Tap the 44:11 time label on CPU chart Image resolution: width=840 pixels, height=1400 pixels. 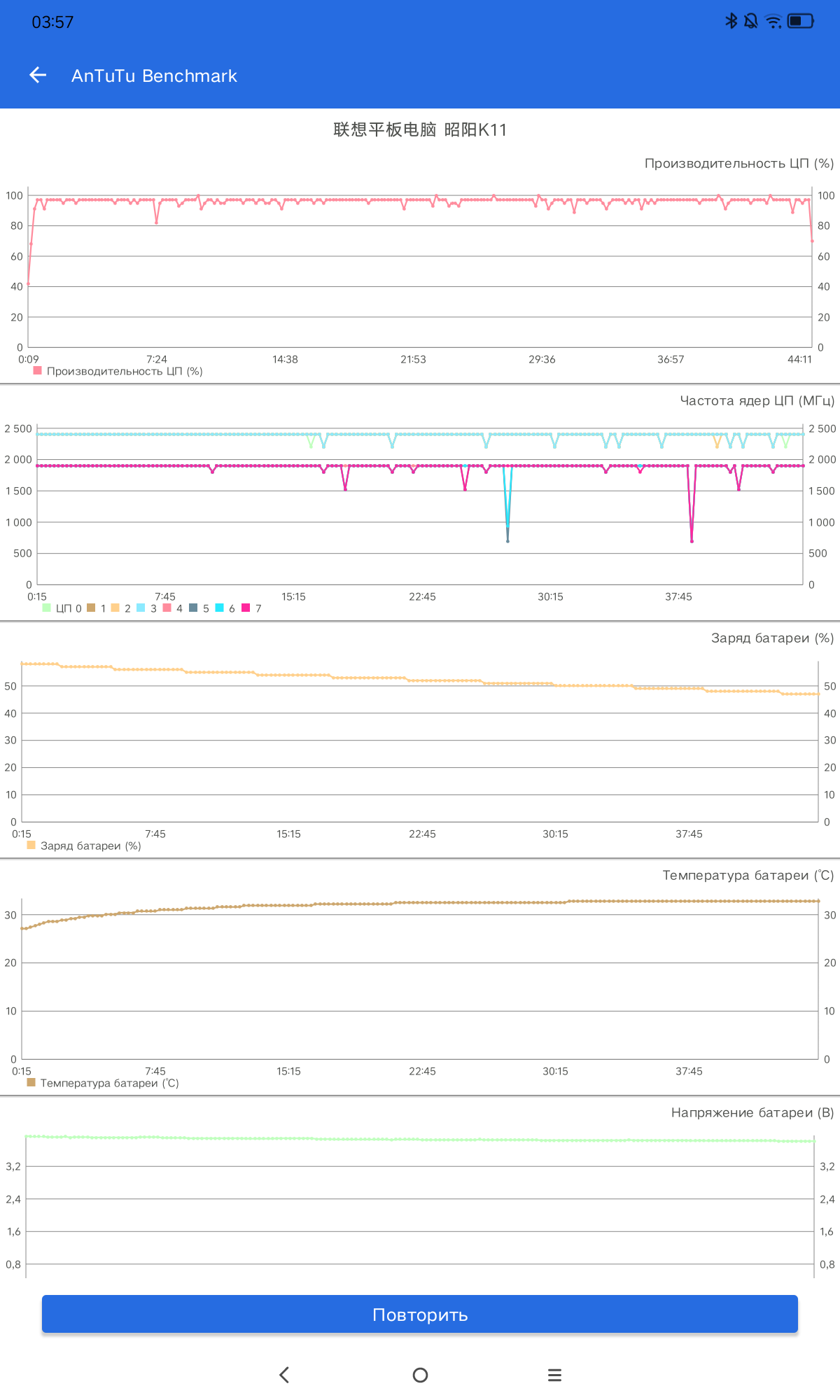[x=799, y=359]
